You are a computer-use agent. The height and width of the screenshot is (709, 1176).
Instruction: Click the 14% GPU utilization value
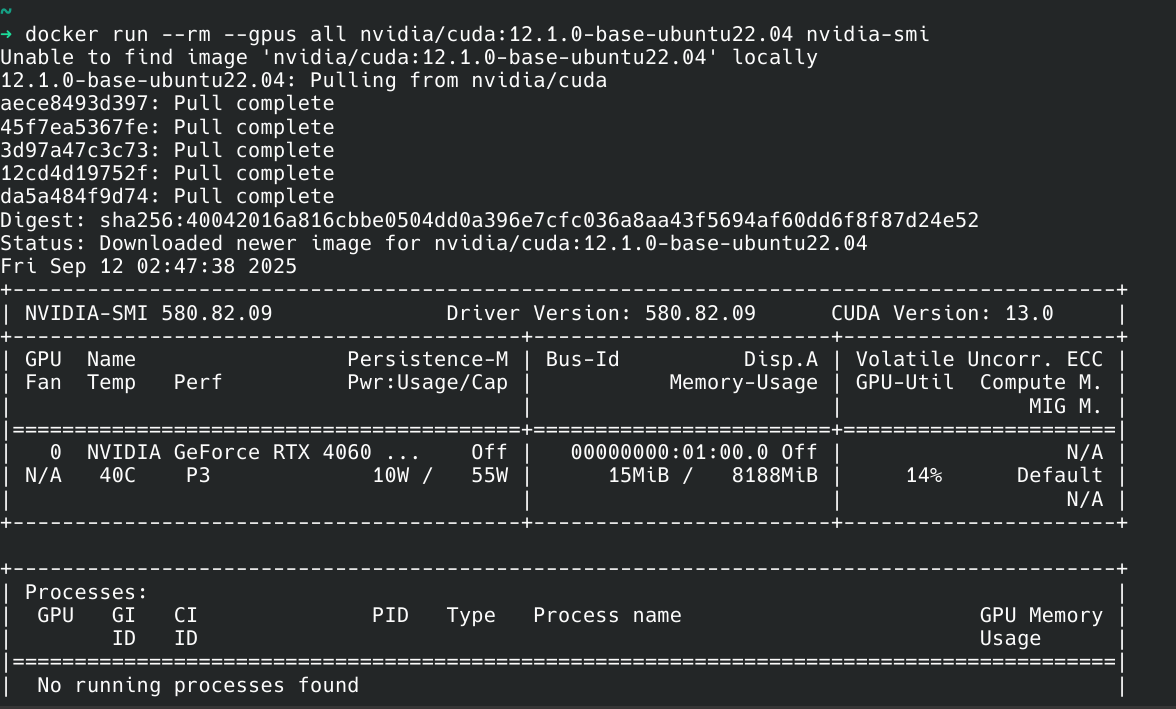click(923, 475)
